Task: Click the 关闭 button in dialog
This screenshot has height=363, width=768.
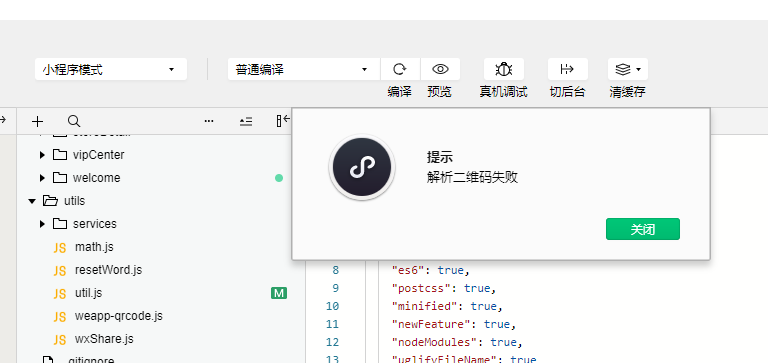Action: coord(643,229)
